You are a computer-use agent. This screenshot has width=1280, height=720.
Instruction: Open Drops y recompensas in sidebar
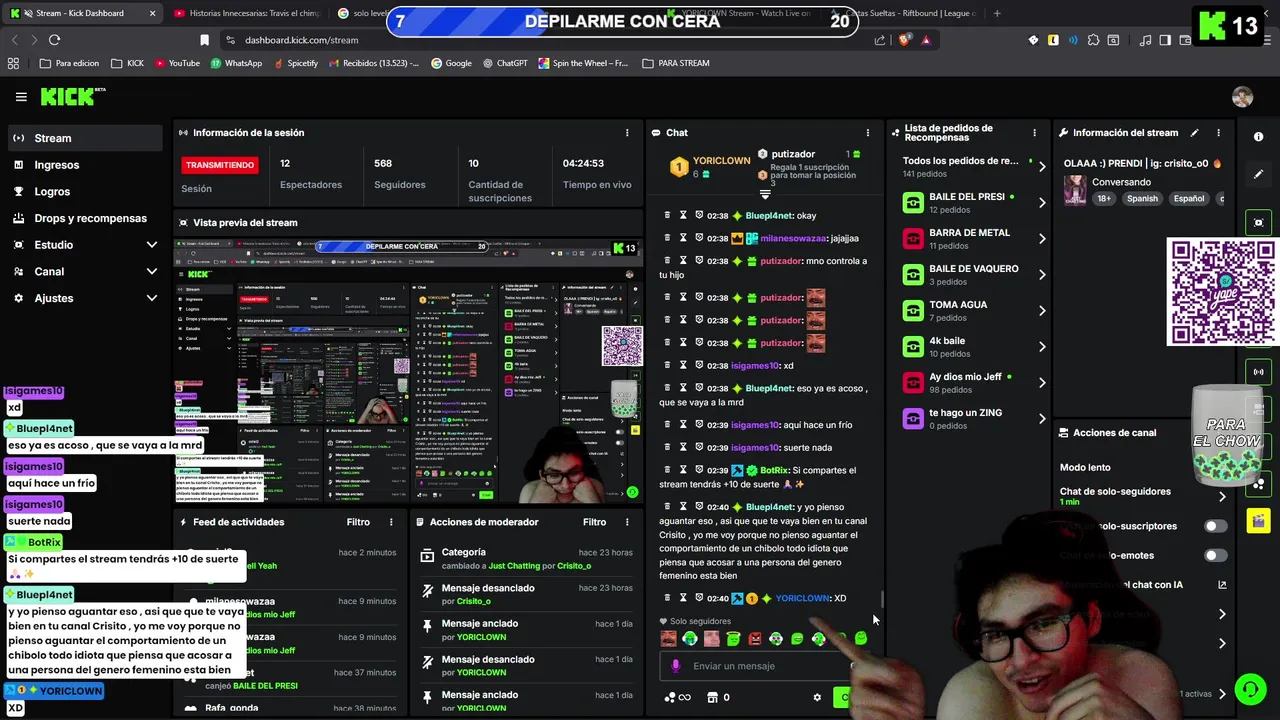[x=84, y=218]
